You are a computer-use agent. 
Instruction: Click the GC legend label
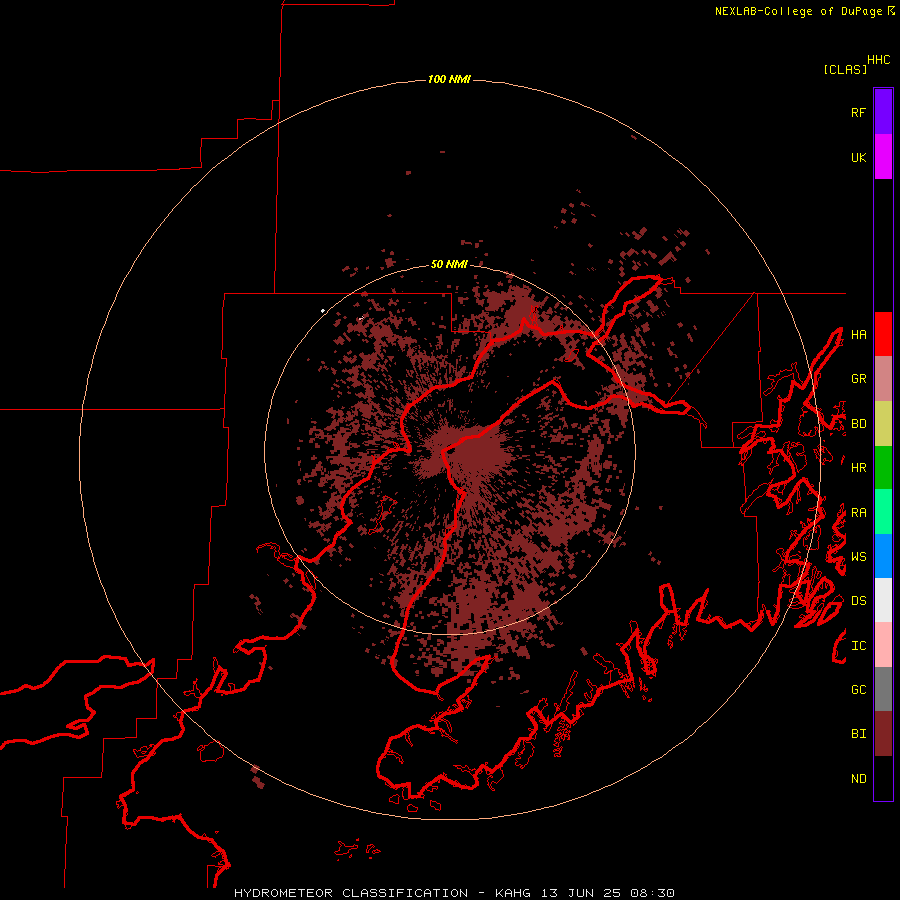coord(858,690)
